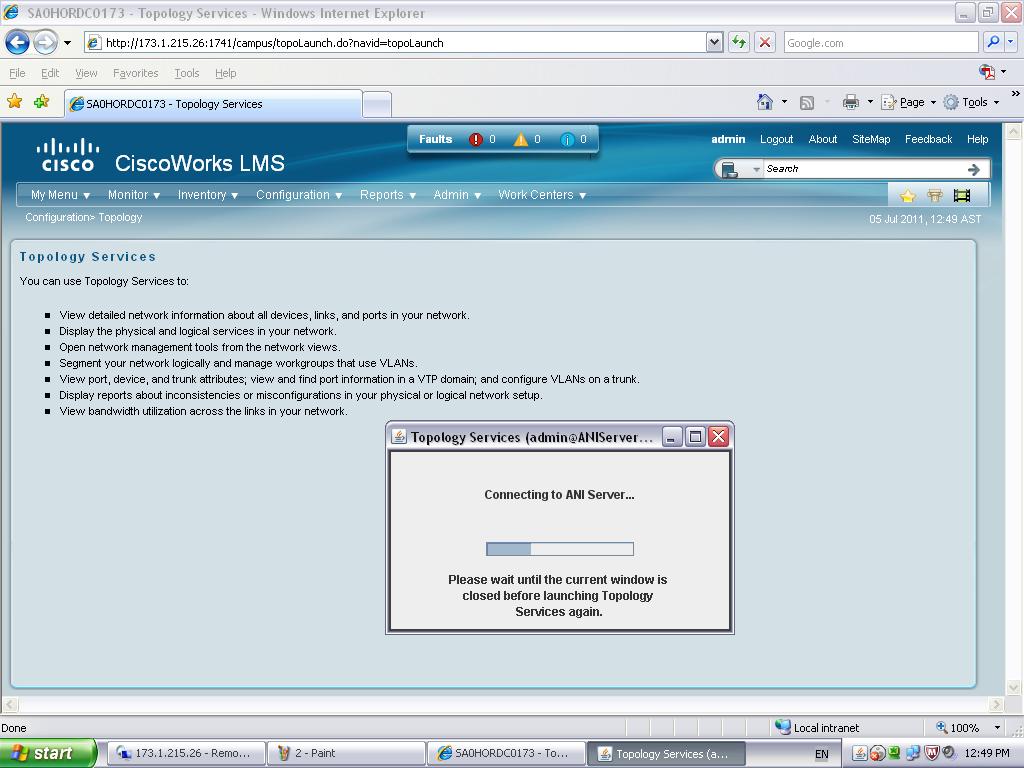1024x768 pixels.
Task: Click the Google search magnifier button
Action: (993, 42)
